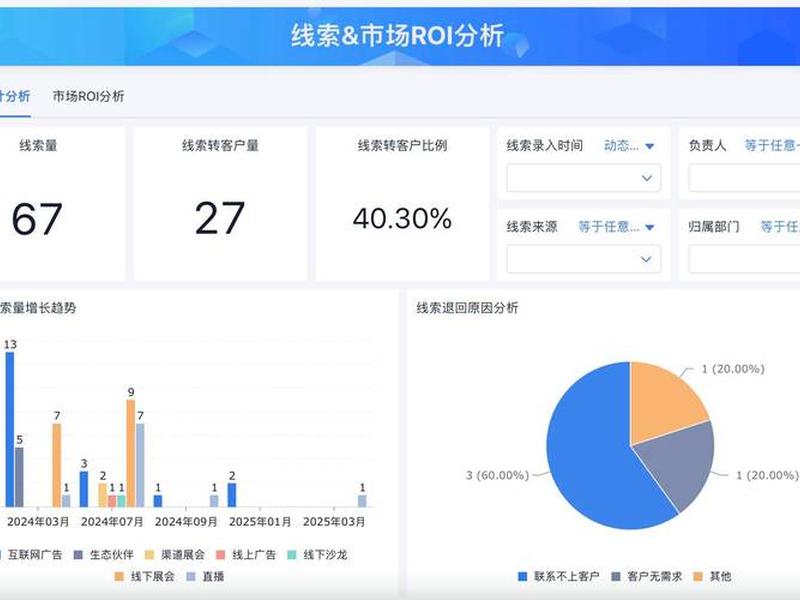Click the 线索量 value 67
Viewport: 800px width, 600px height.
37,219
